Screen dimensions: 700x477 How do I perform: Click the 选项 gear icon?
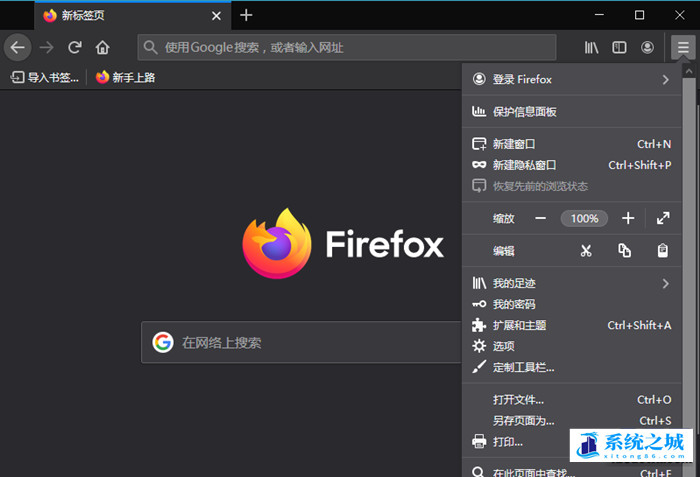(x=479, y=346)
